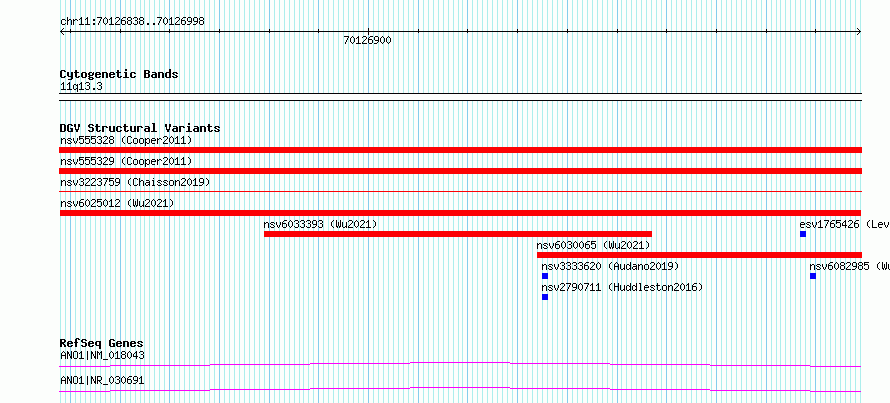Click the chr11:70126838..70126998 coordinates label
890x403 pixels.
coord(132,22)
